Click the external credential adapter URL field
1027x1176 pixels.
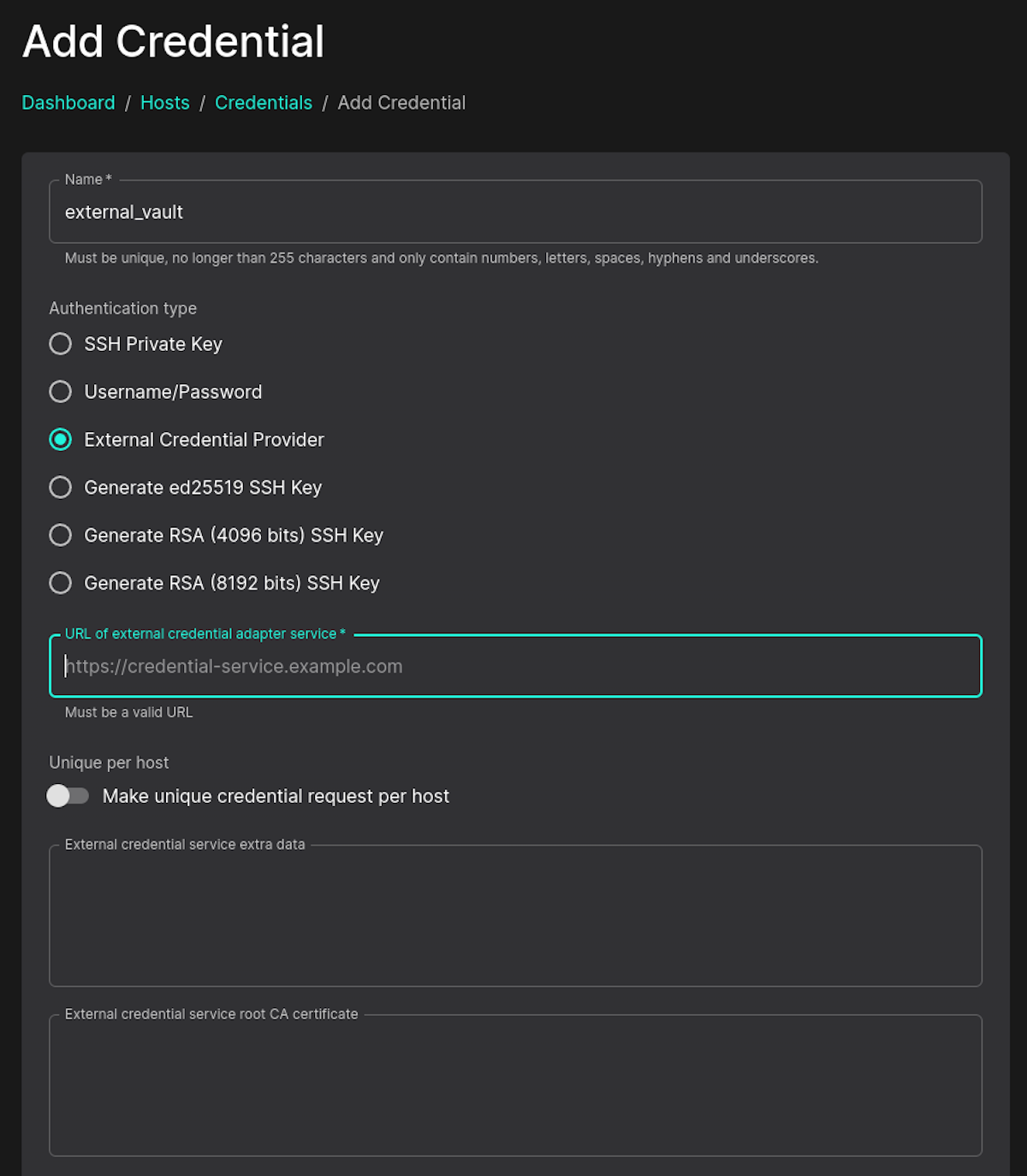[513, 666]
